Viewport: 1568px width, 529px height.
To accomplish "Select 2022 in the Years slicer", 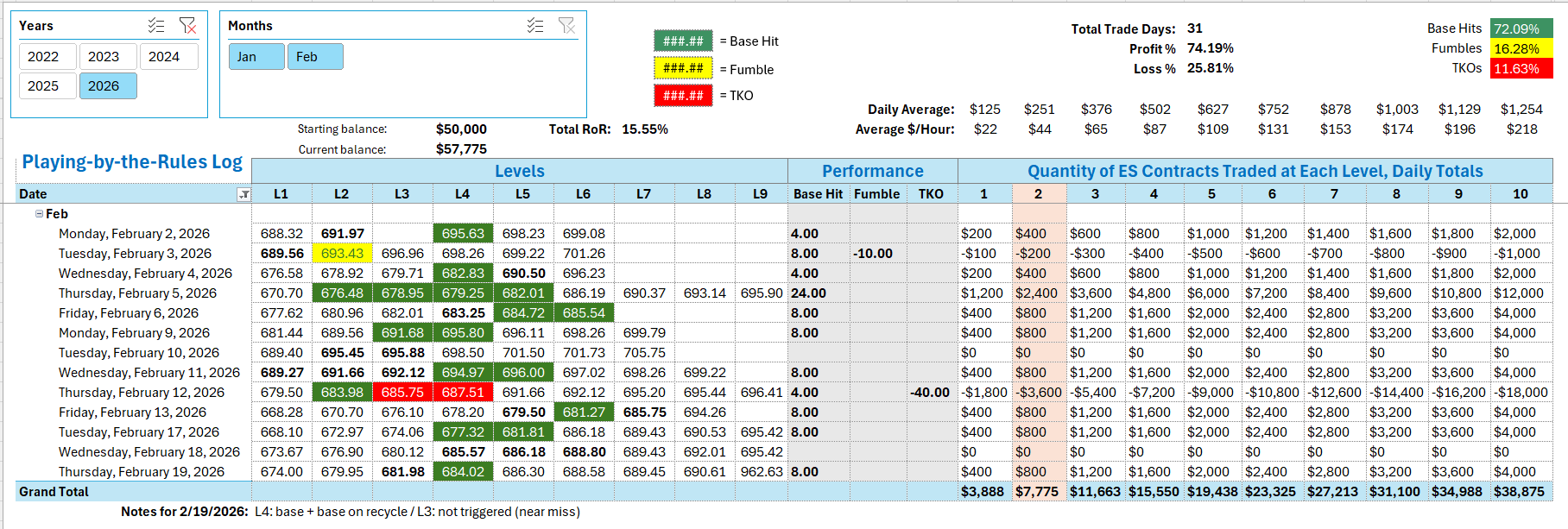I will 43,57.
